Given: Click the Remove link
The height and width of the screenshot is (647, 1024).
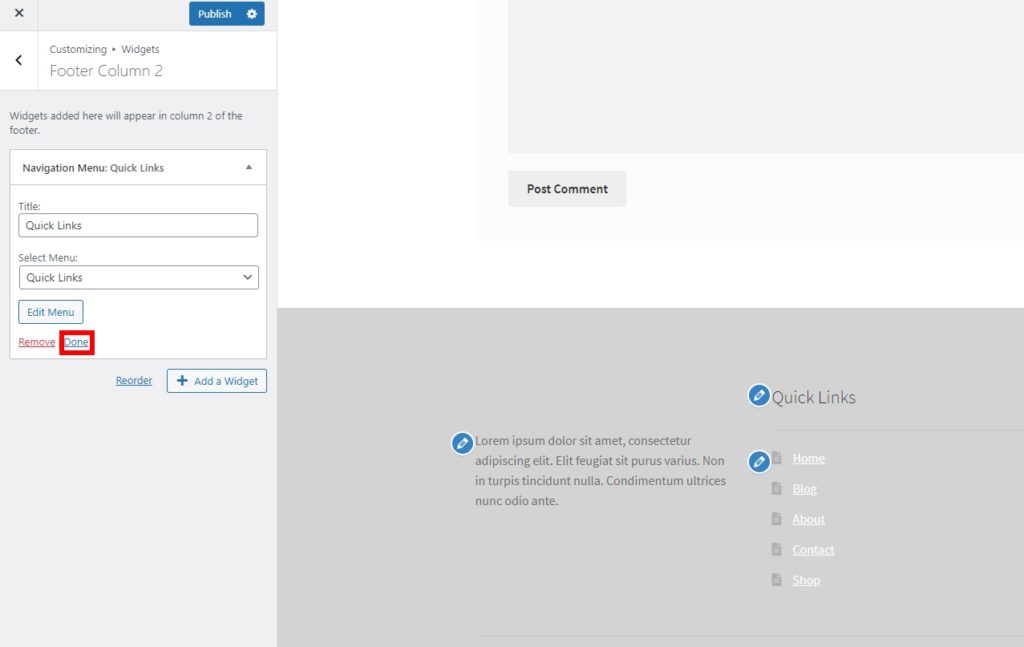Looking at the screenshot, I should 37,342.
